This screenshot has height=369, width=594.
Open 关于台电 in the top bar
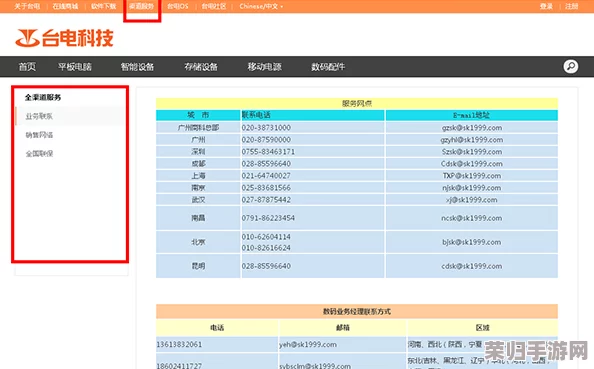coord(27,6)
